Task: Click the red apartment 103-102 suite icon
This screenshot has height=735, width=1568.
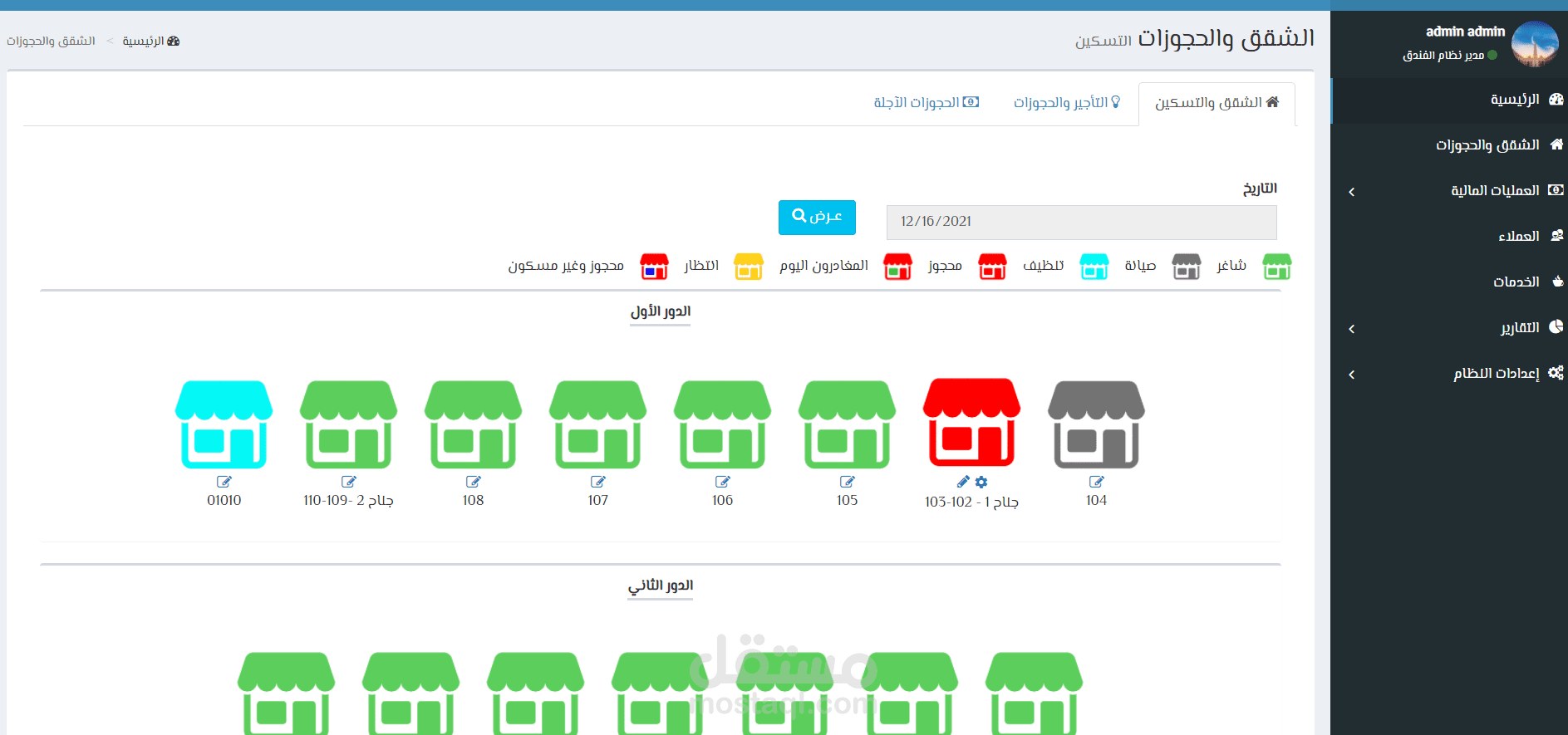Action: click(x=971, y=423)
